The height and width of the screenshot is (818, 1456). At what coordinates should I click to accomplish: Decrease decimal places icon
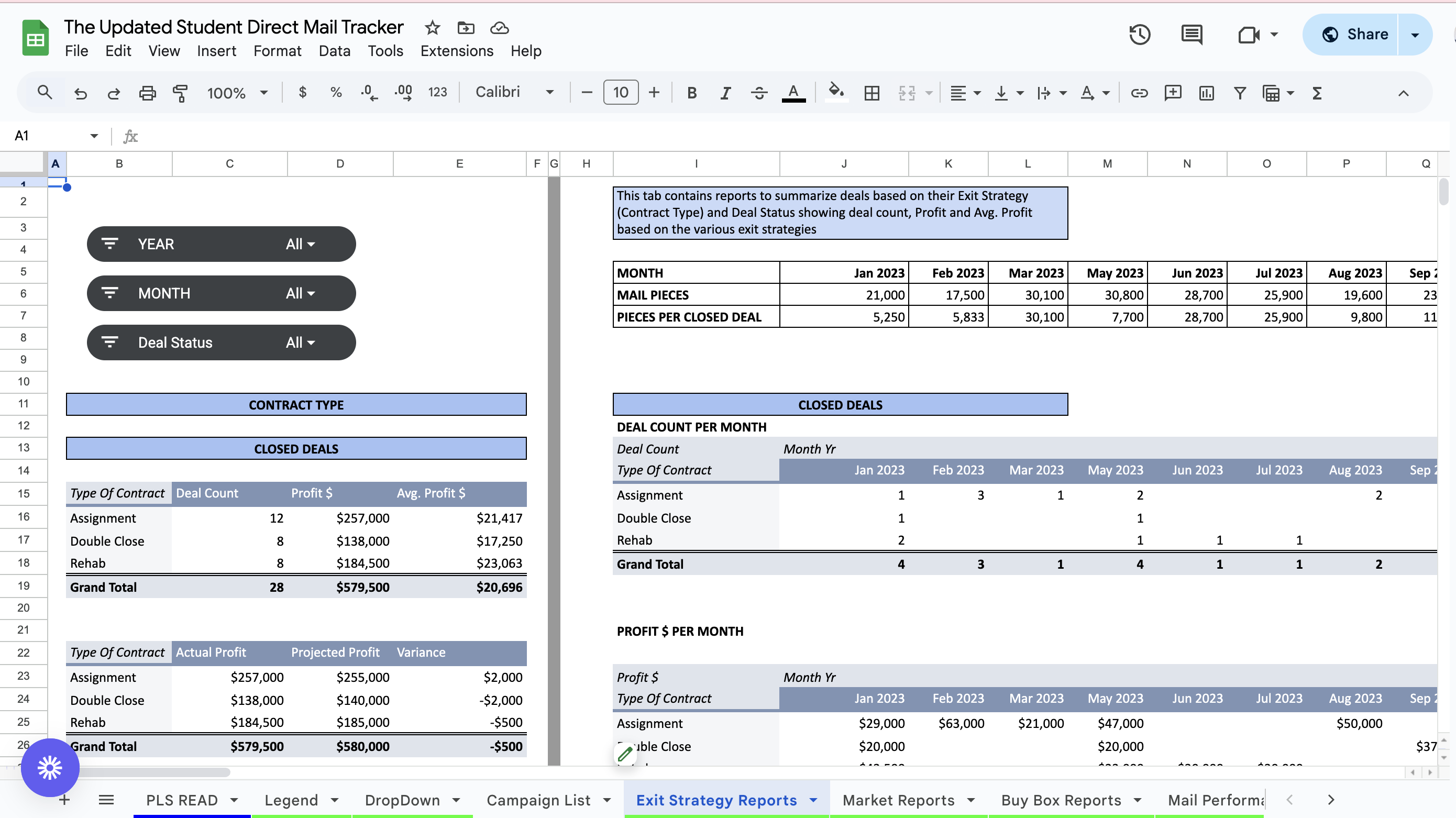[369, 92]
